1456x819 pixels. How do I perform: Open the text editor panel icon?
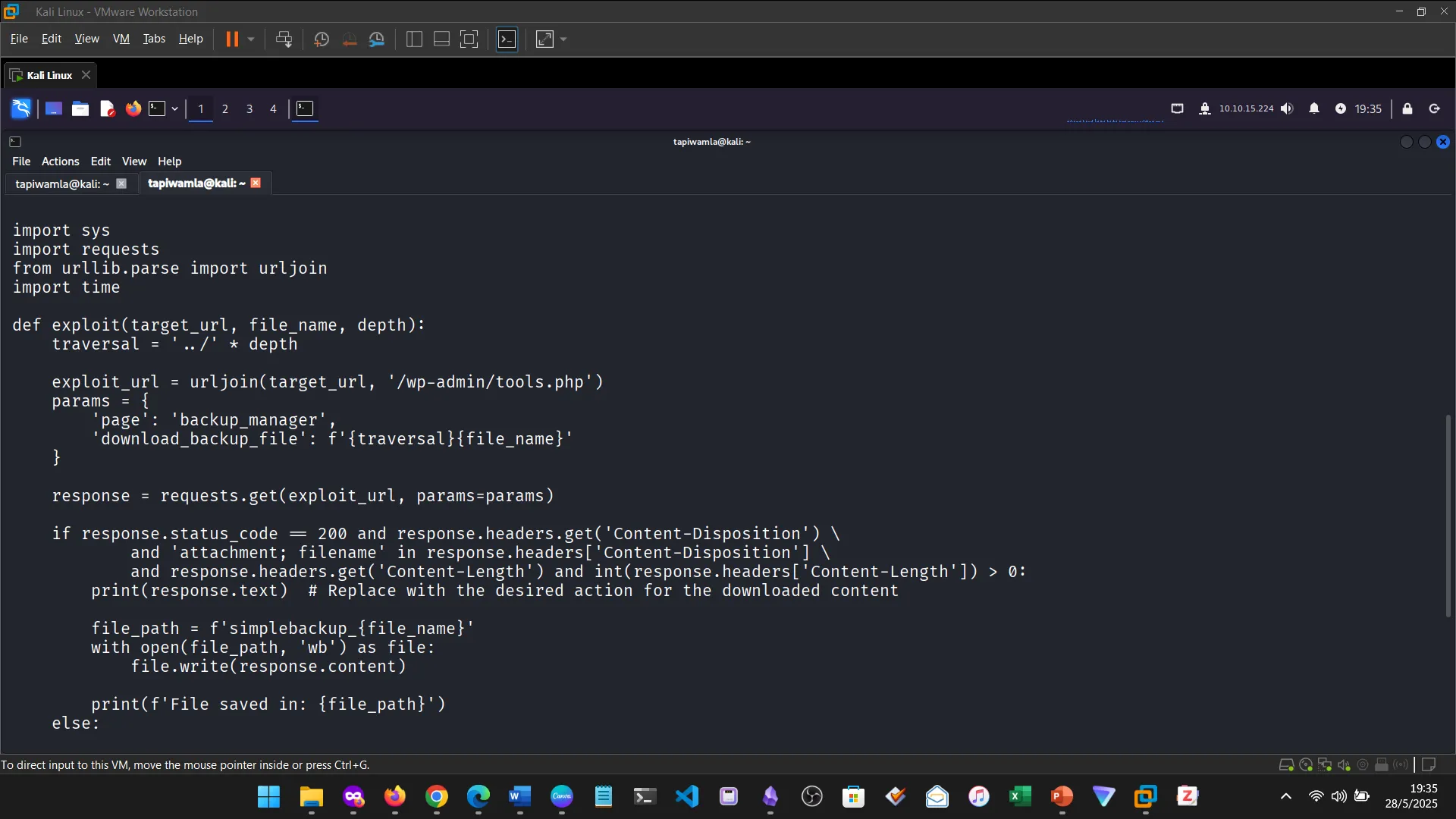pyautogui.click(x=106, y=108)
